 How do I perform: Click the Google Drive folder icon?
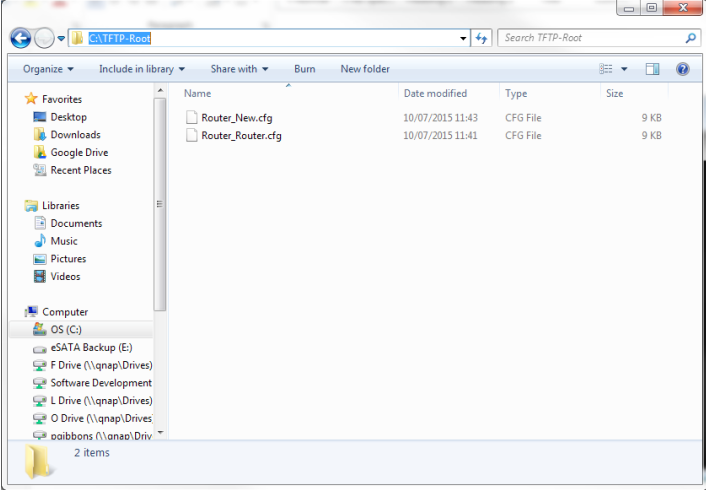tap(40, 152)
